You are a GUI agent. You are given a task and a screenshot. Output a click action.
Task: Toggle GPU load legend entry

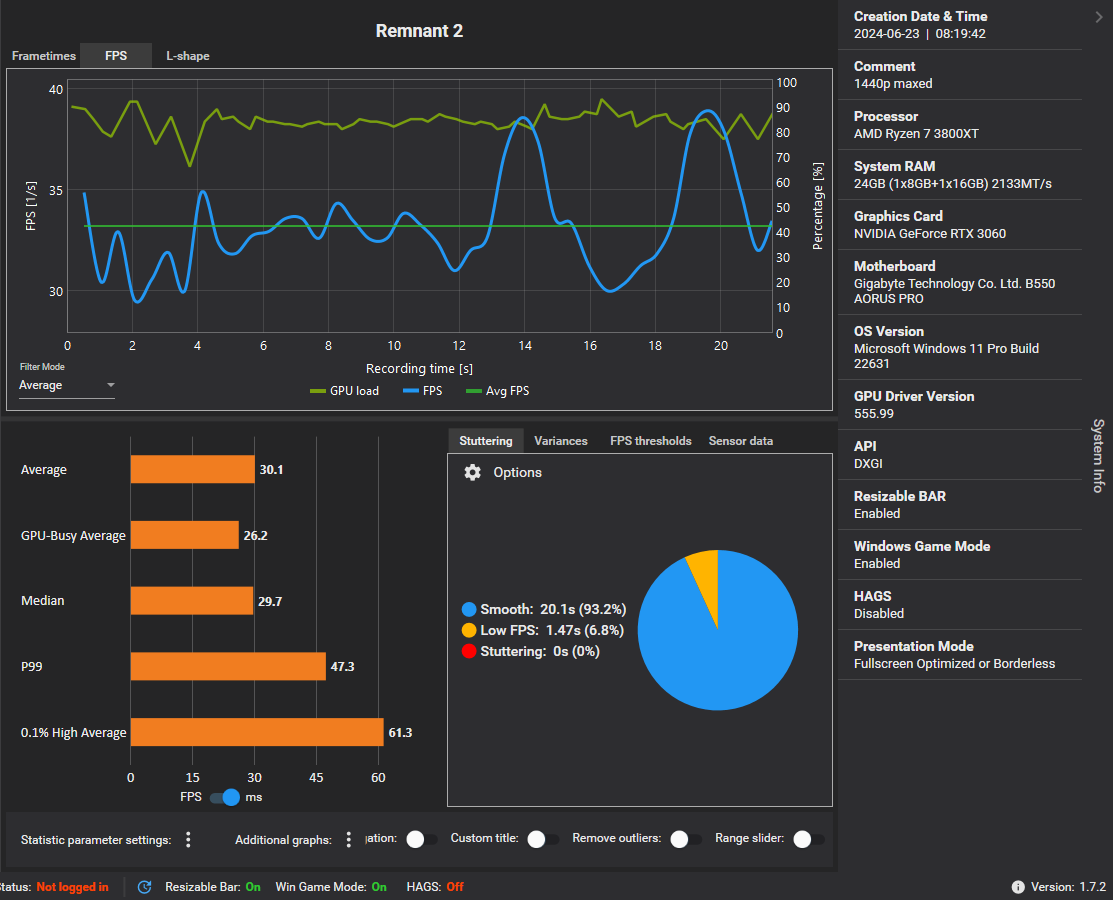point(345,391)
